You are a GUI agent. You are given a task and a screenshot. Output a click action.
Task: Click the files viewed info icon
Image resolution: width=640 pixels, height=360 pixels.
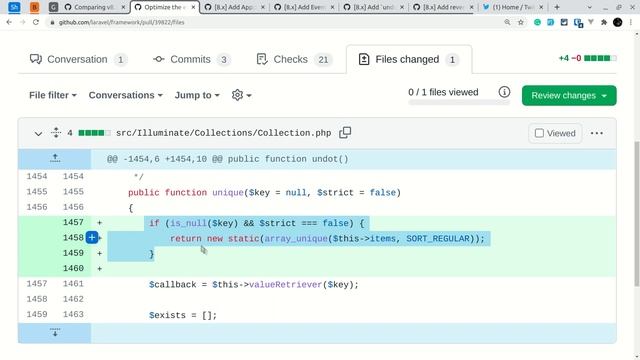(504, 92)
